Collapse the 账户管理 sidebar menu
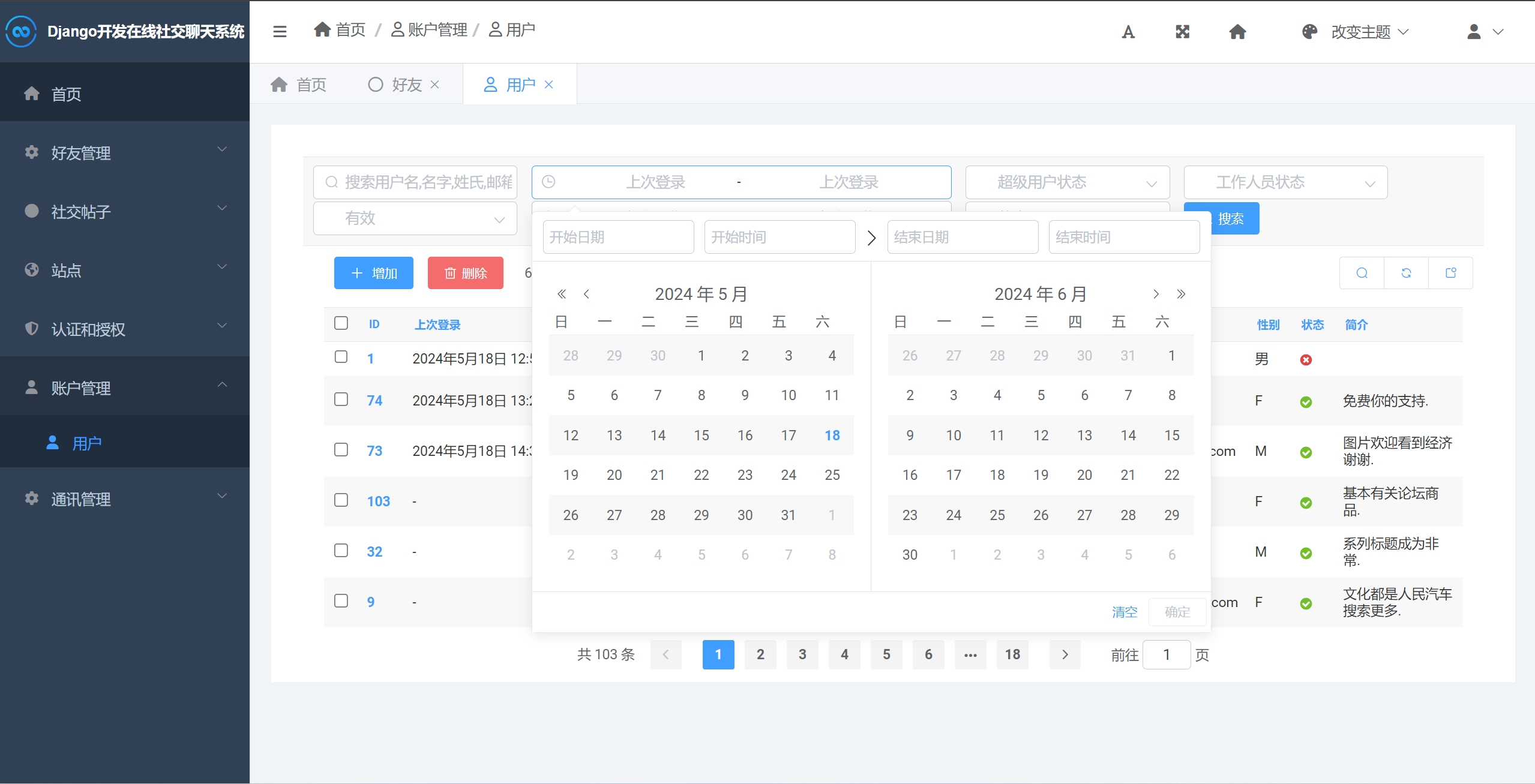The height and width of the screenshot is (784, 1535). (125, 388)
